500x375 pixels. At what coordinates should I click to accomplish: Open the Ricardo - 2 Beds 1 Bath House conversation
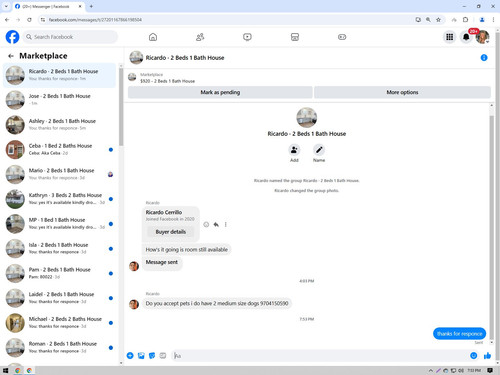[x=59, y=75]
